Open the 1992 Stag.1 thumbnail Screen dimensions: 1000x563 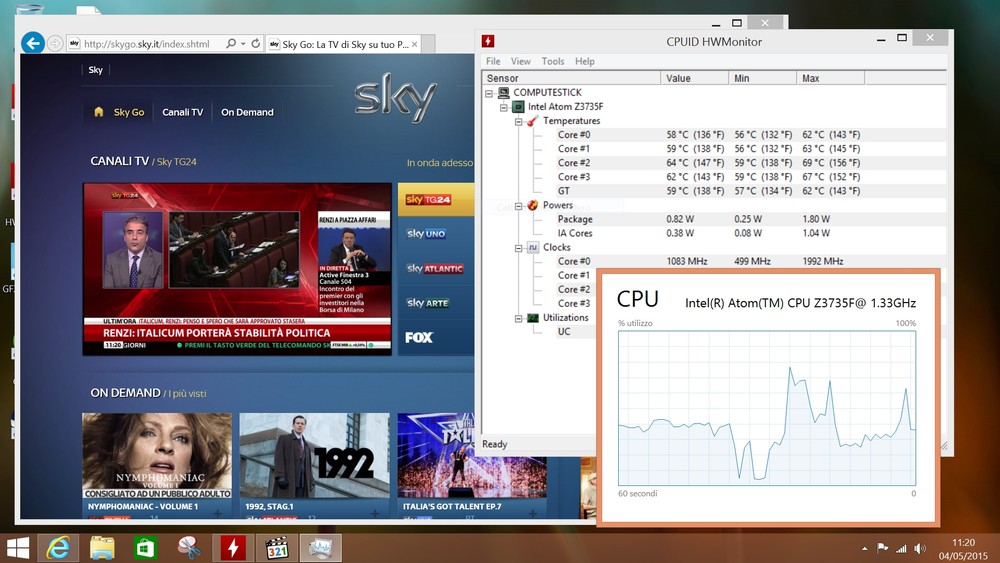tap(314, 455)
